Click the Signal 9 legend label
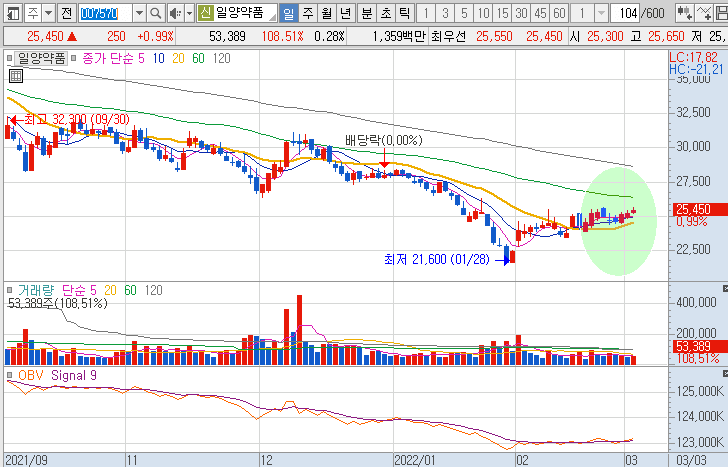The height and width of the screenshot is (467, 728). (74, 375)
